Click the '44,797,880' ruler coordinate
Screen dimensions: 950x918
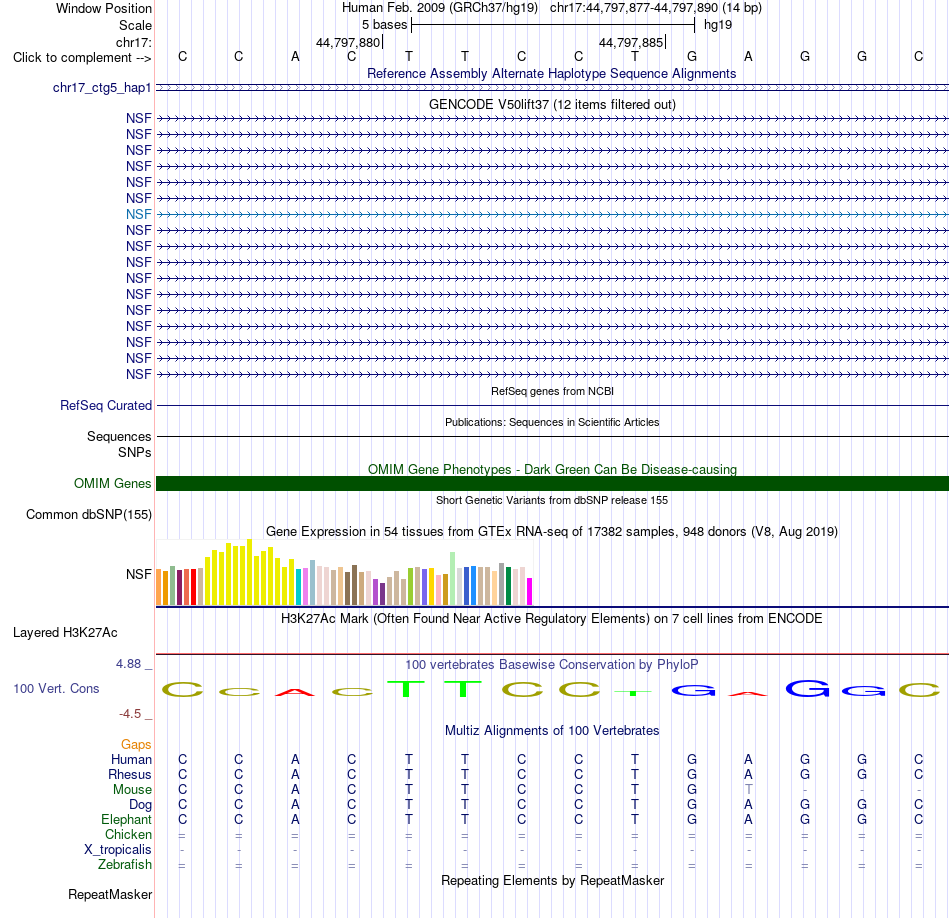[x=348, y=42]
